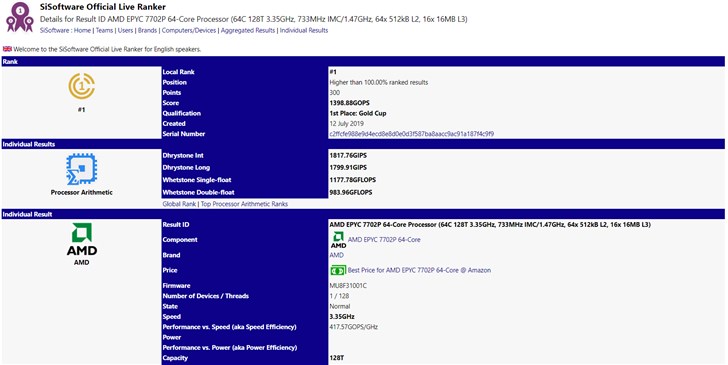Click the score value 1398.88GOPS
Screen dimensions: 728x365
click(350, 103)
